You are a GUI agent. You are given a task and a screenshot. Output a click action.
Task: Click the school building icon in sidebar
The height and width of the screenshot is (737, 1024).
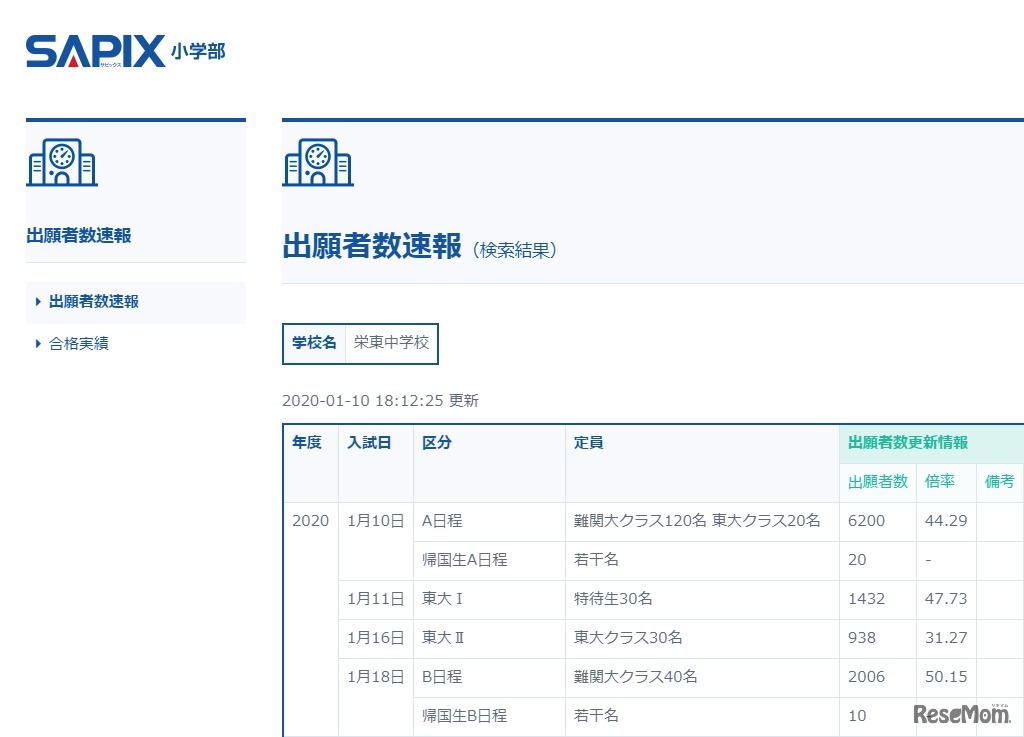(x=62, y=164)
